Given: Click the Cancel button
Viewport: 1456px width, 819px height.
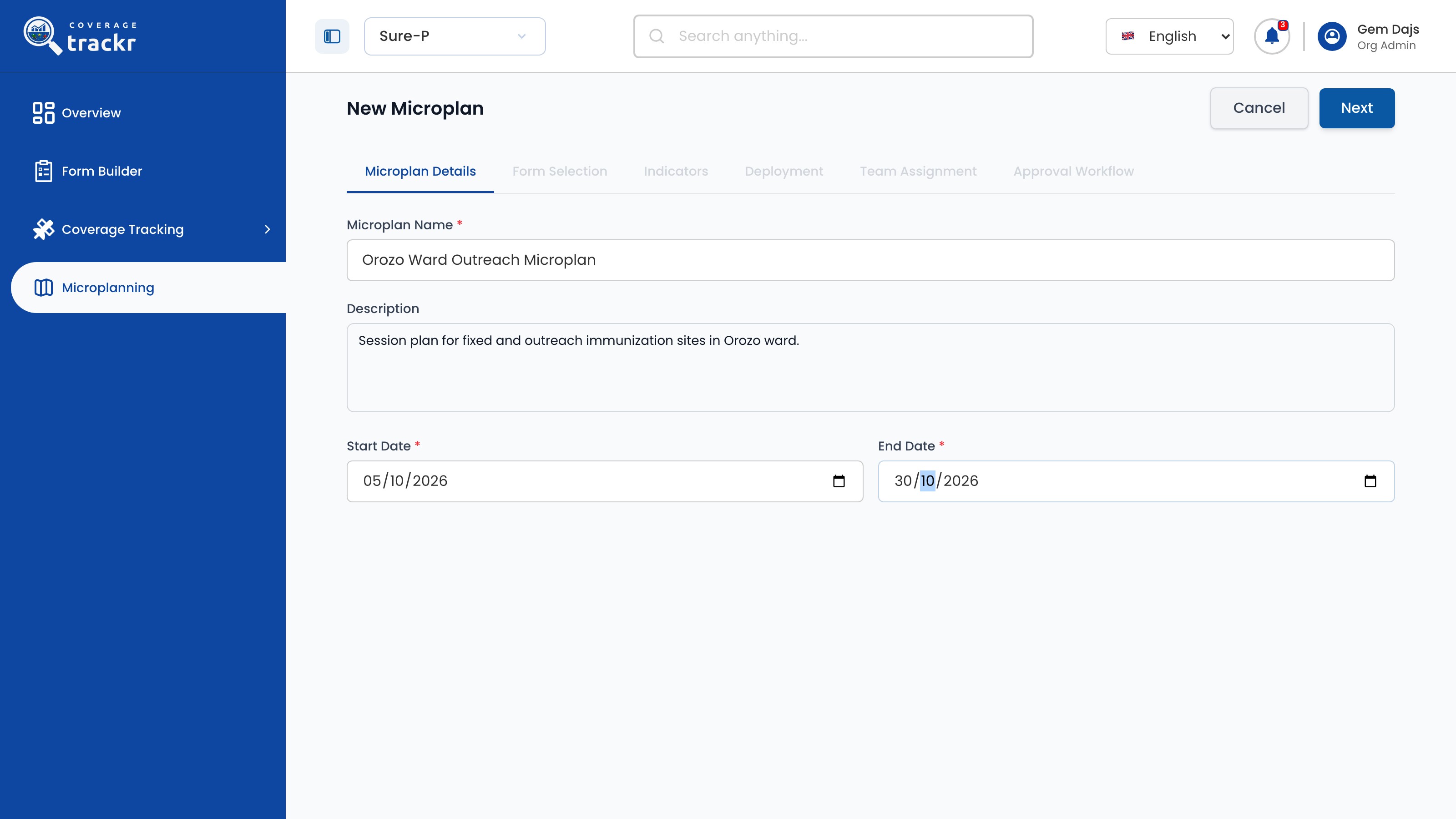Looking at the screenshot, I should 1259,108.
